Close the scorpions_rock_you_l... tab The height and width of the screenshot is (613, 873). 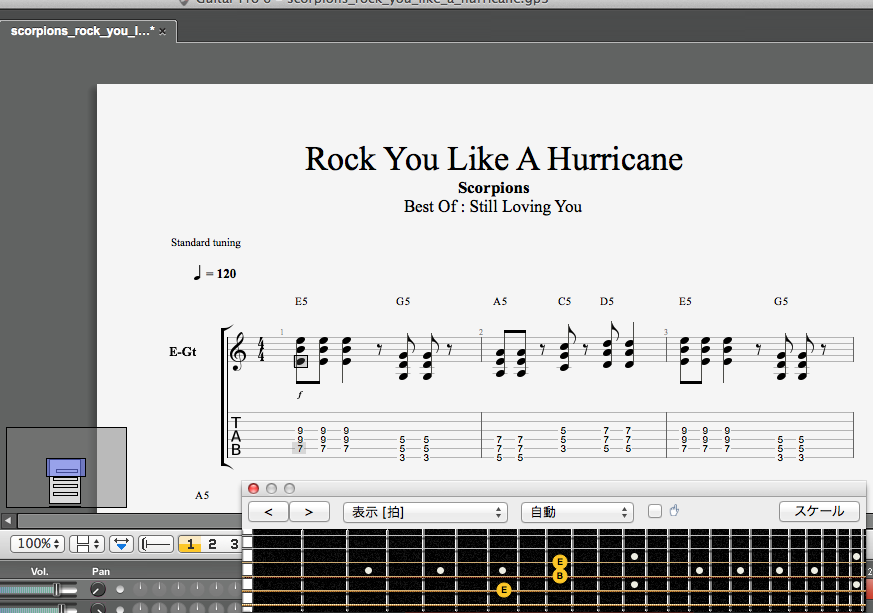click(163, 32)
